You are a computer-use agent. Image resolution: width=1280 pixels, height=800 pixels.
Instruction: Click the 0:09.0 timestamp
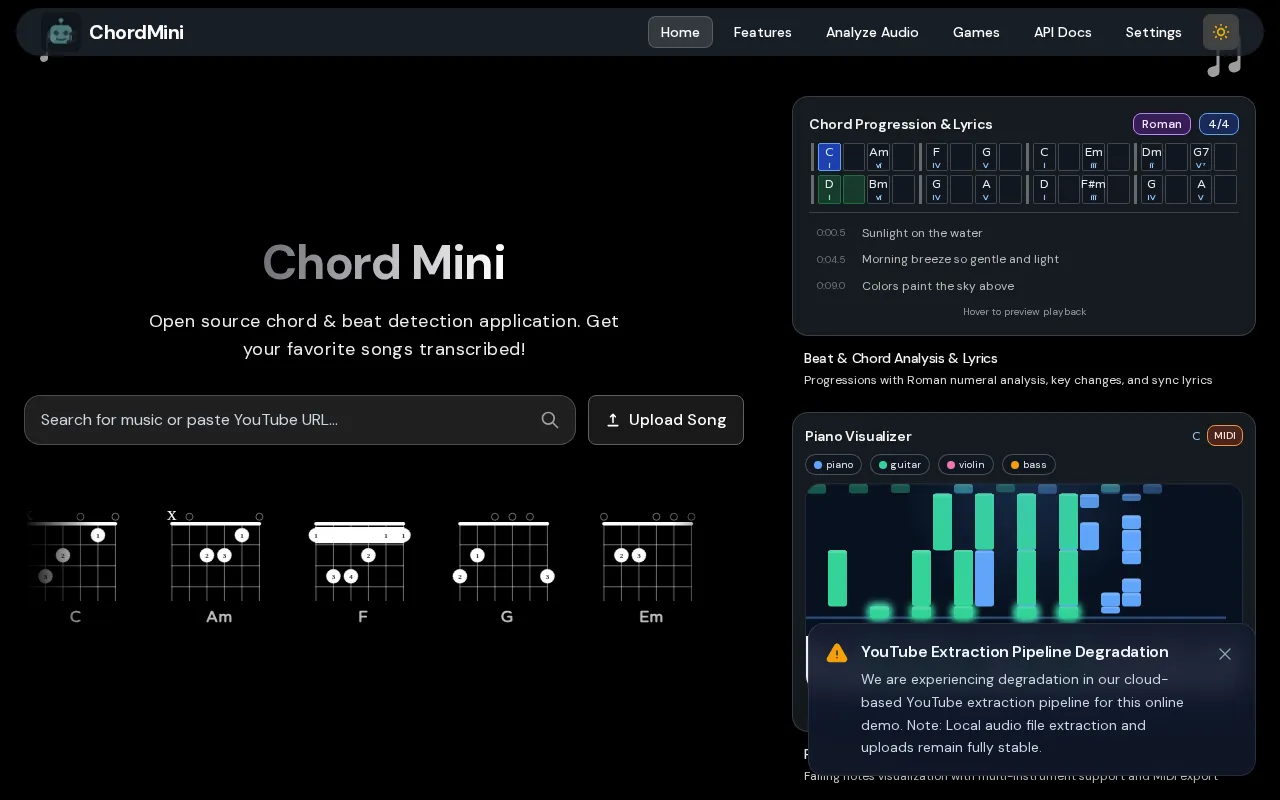click(x=831, y=286)
